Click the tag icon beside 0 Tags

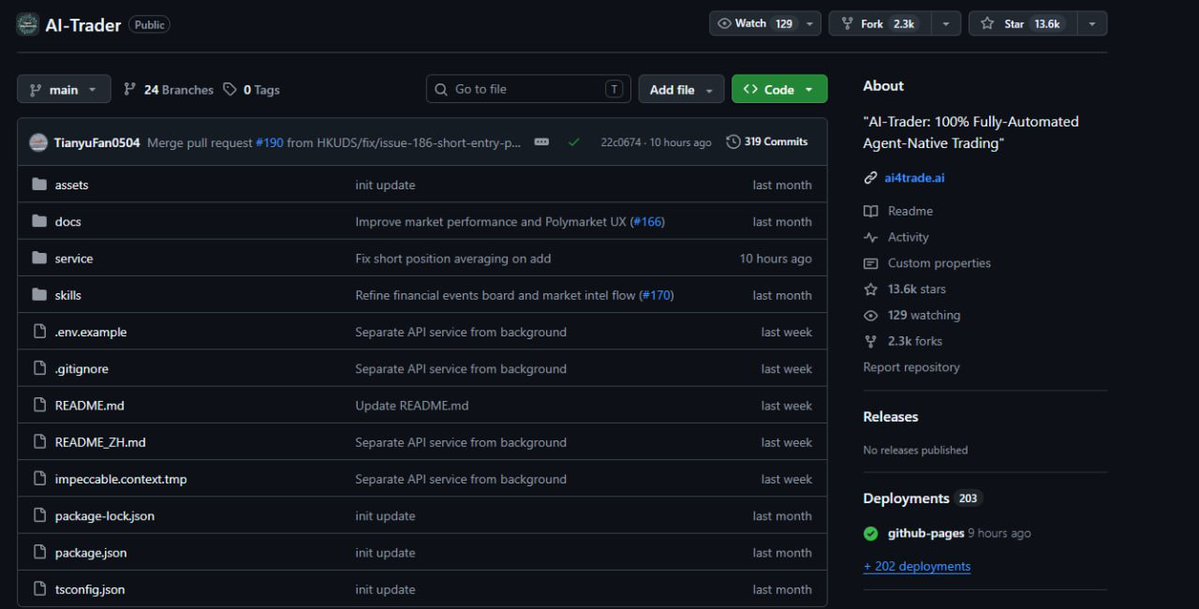(x=229, y=90)
